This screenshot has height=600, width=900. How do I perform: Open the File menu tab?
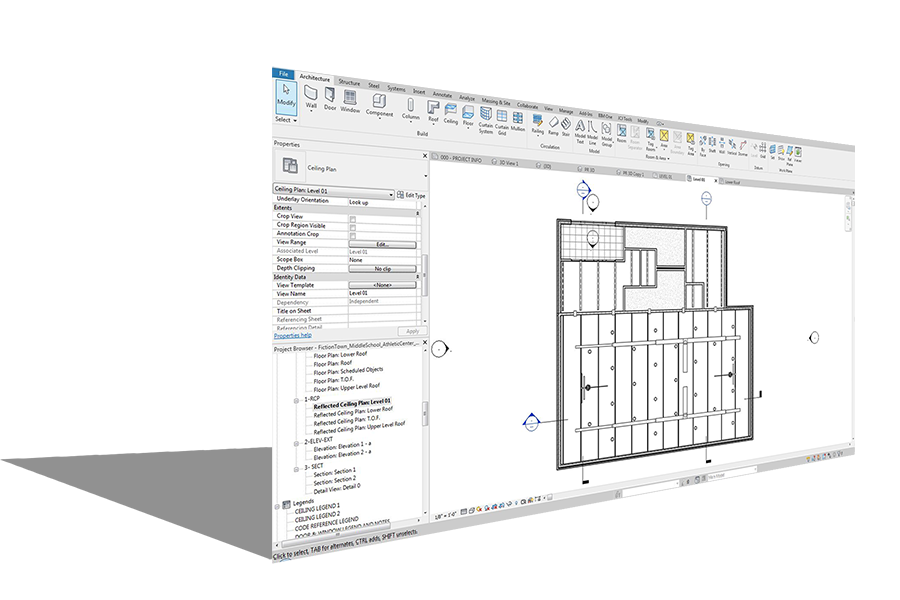(x=284, y=73)
